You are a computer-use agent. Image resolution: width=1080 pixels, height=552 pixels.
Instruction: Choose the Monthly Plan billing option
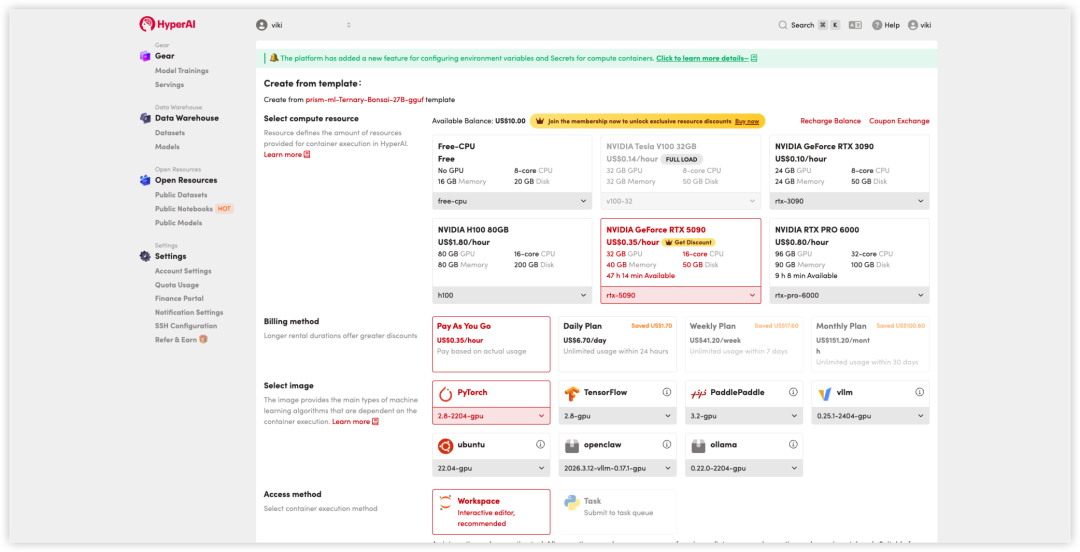(x=871, y=344)
